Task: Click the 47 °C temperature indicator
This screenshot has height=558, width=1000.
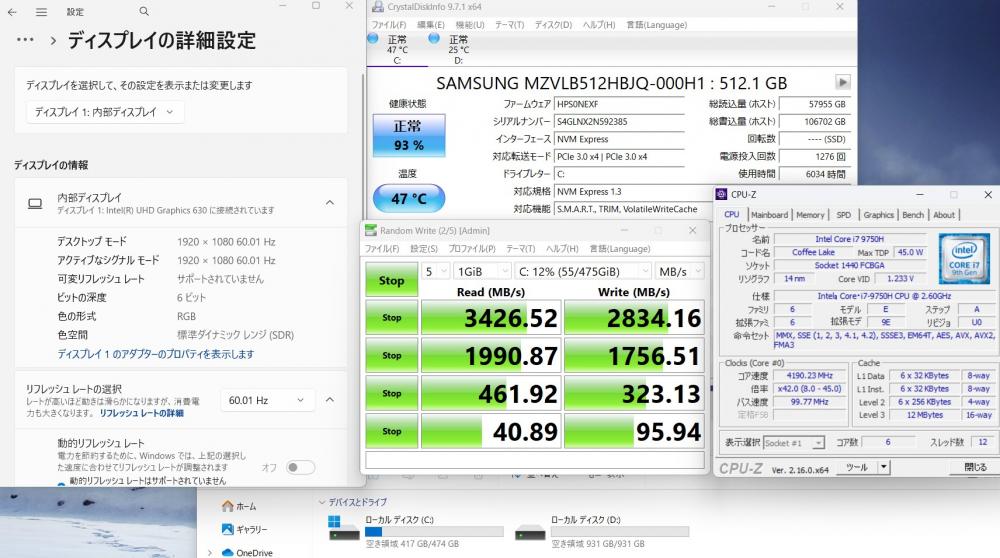Action: pyautogui.click(x=409, y=198)
